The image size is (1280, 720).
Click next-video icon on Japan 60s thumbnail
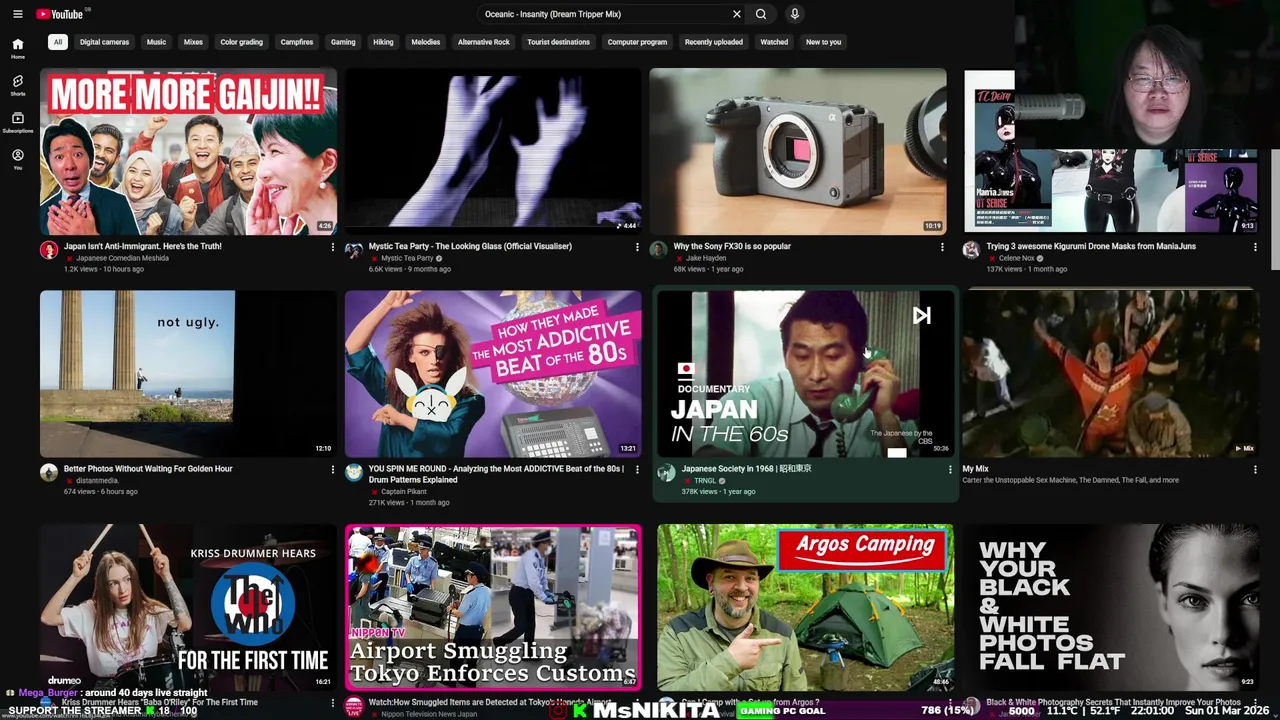(x=922, y=316)
